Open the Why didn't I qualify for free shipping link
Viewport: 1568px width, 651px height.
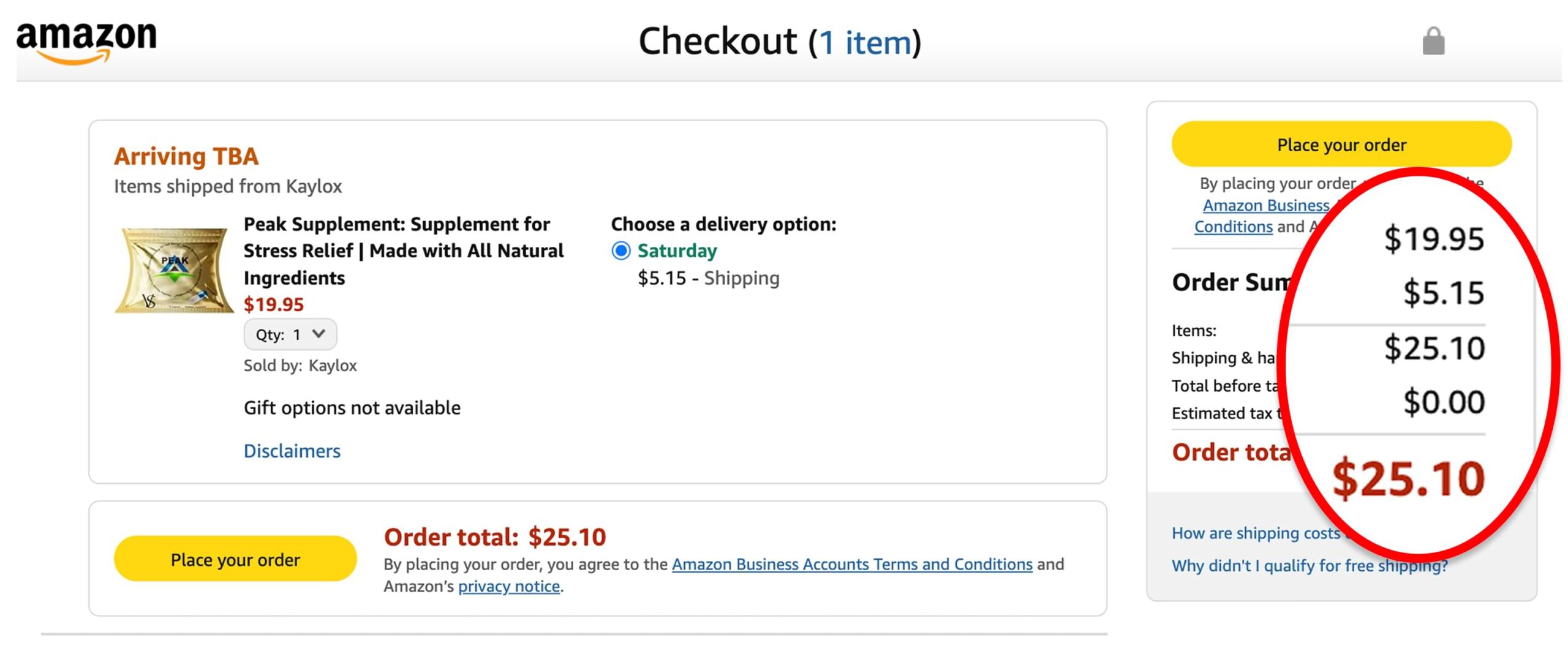coord(1310,566)
